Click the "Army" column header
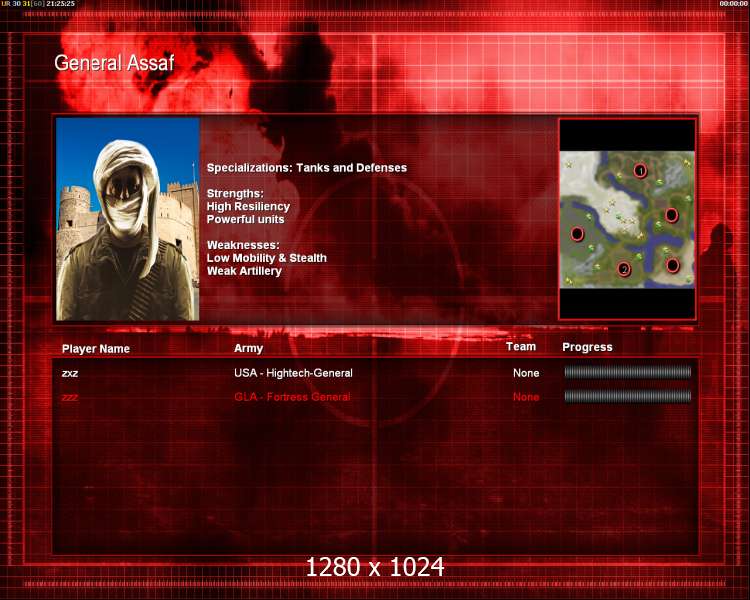The height and width of the screenshot is (600, 750). [x=248, y=348]
